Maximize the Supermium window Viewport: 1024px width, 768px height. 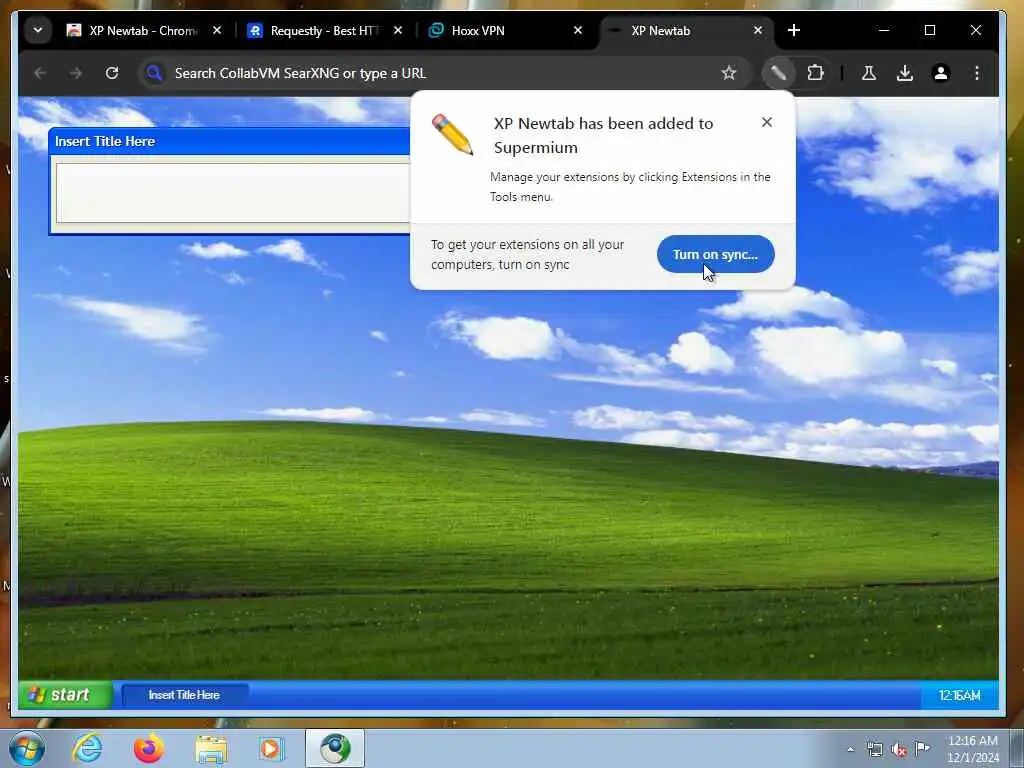point(930,30)
